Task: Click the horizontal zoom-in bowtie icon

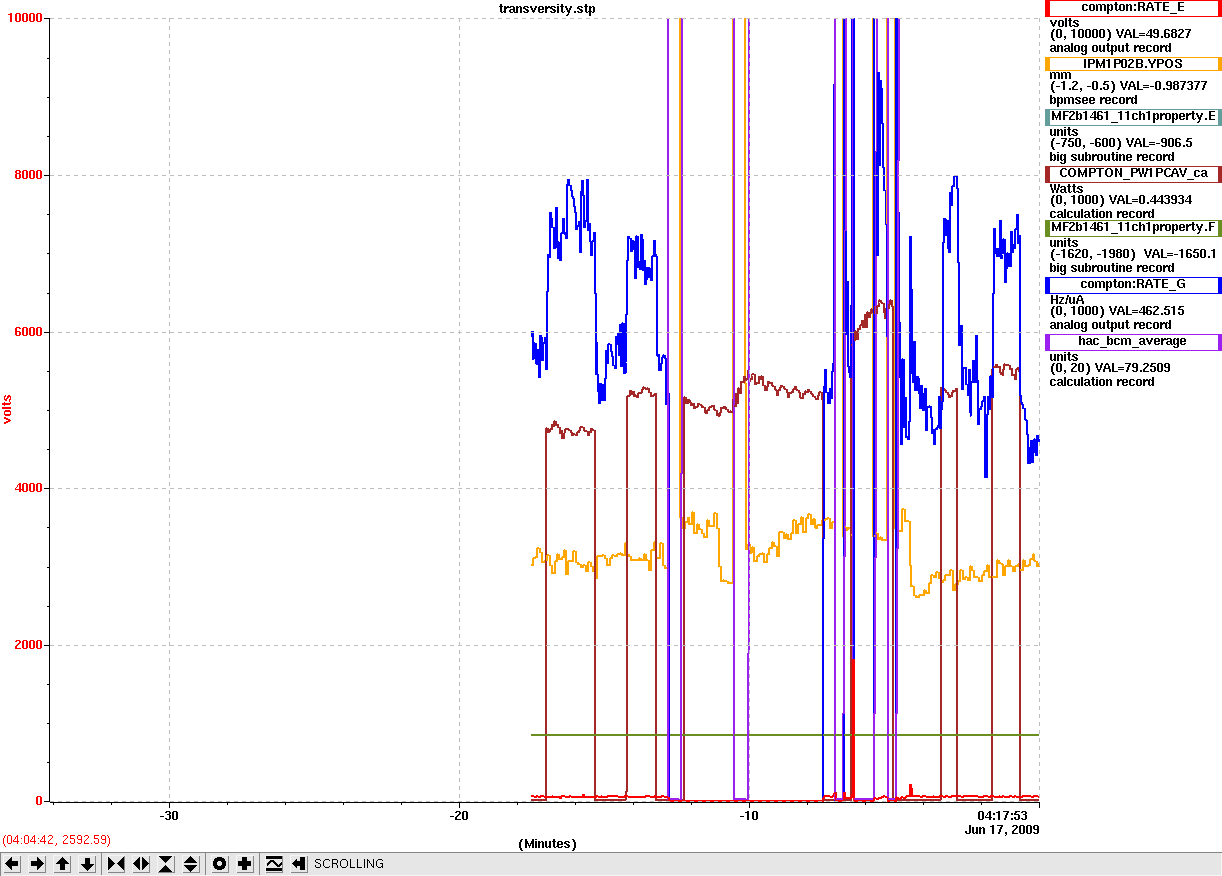Action: [x=116, y=864]
